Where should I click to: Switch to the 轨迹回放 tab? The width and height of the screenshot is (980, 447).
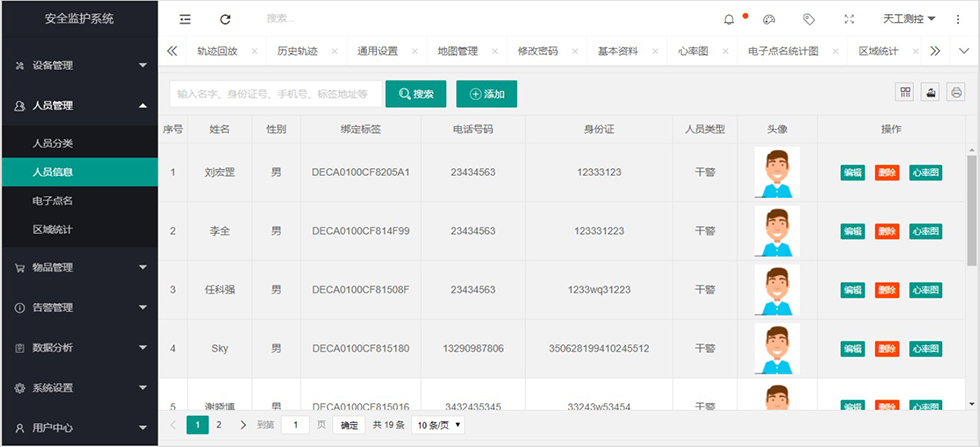point(218,52)
